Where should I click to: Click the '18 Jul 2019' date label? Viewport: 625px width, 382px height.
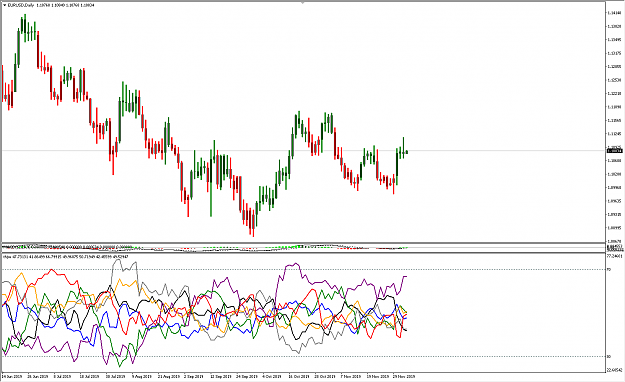click(x=89, y=376)
